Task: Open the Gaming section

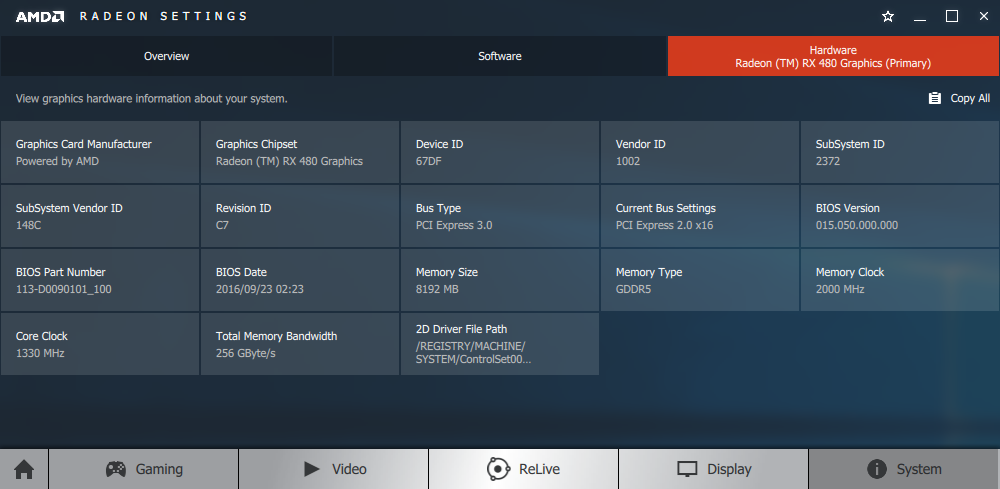Action: point(143,469)
